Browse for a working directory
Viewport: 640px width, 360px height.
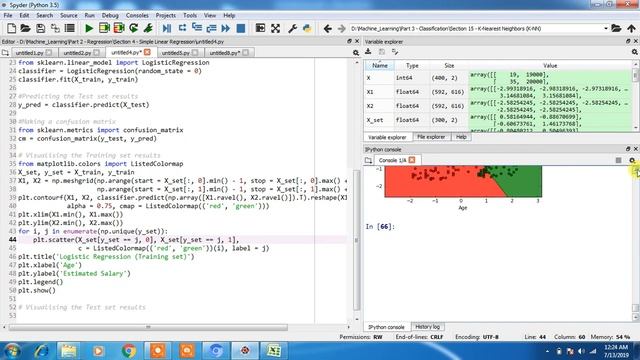[616, 28]
